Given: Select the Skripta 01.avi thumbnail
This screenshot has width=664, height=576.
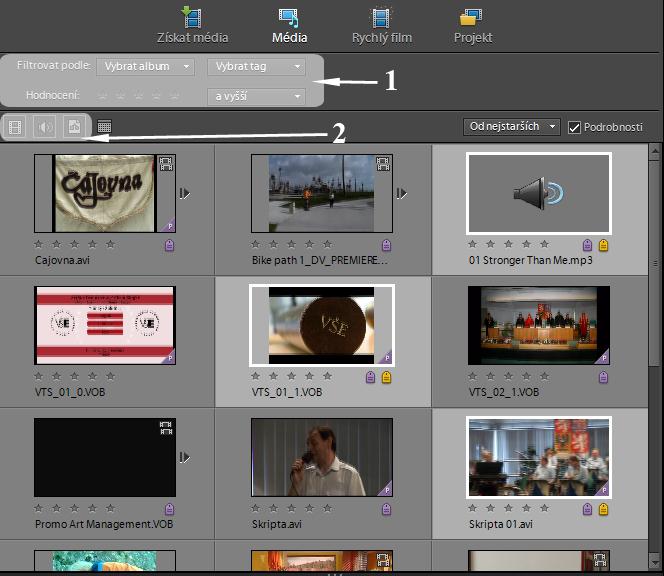Looking at the screenshot, I should 539,457.
